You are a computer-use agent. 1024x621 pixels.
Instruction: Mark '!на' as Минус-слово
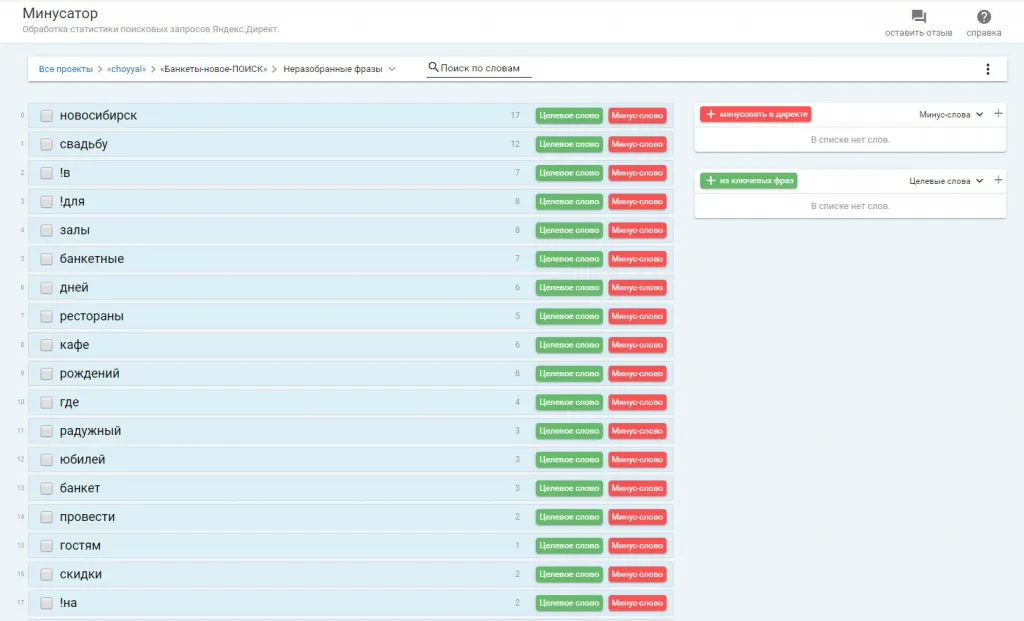pos(637,603)
